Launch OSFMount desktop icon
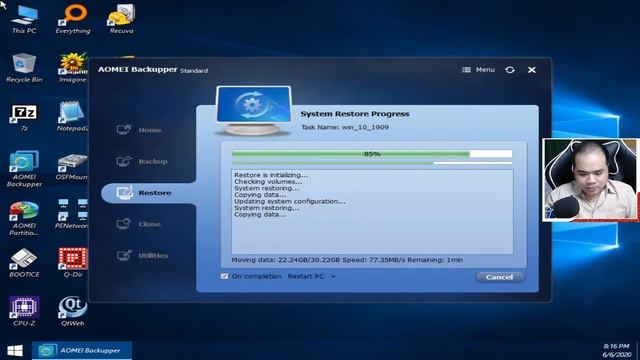Screen dimensions: 640x360 [x=72, y=167]
